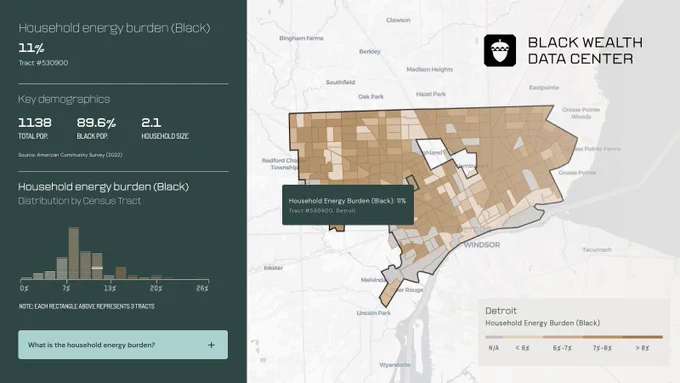680x383 pixels.
Task: Click the 'Hazel Park' map label
Action: [x=431, y=94]
